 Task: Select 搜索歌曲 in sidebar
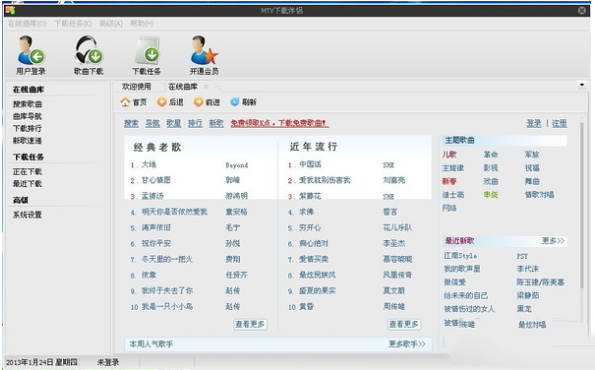point(27,104)
